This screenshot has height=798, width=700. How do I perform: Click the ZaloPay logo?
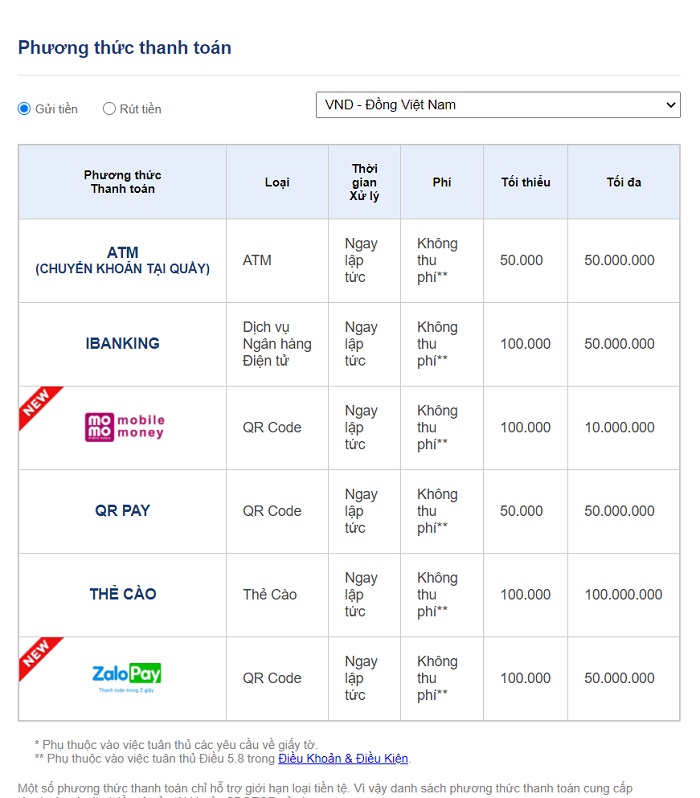click(x=126, y=677)
